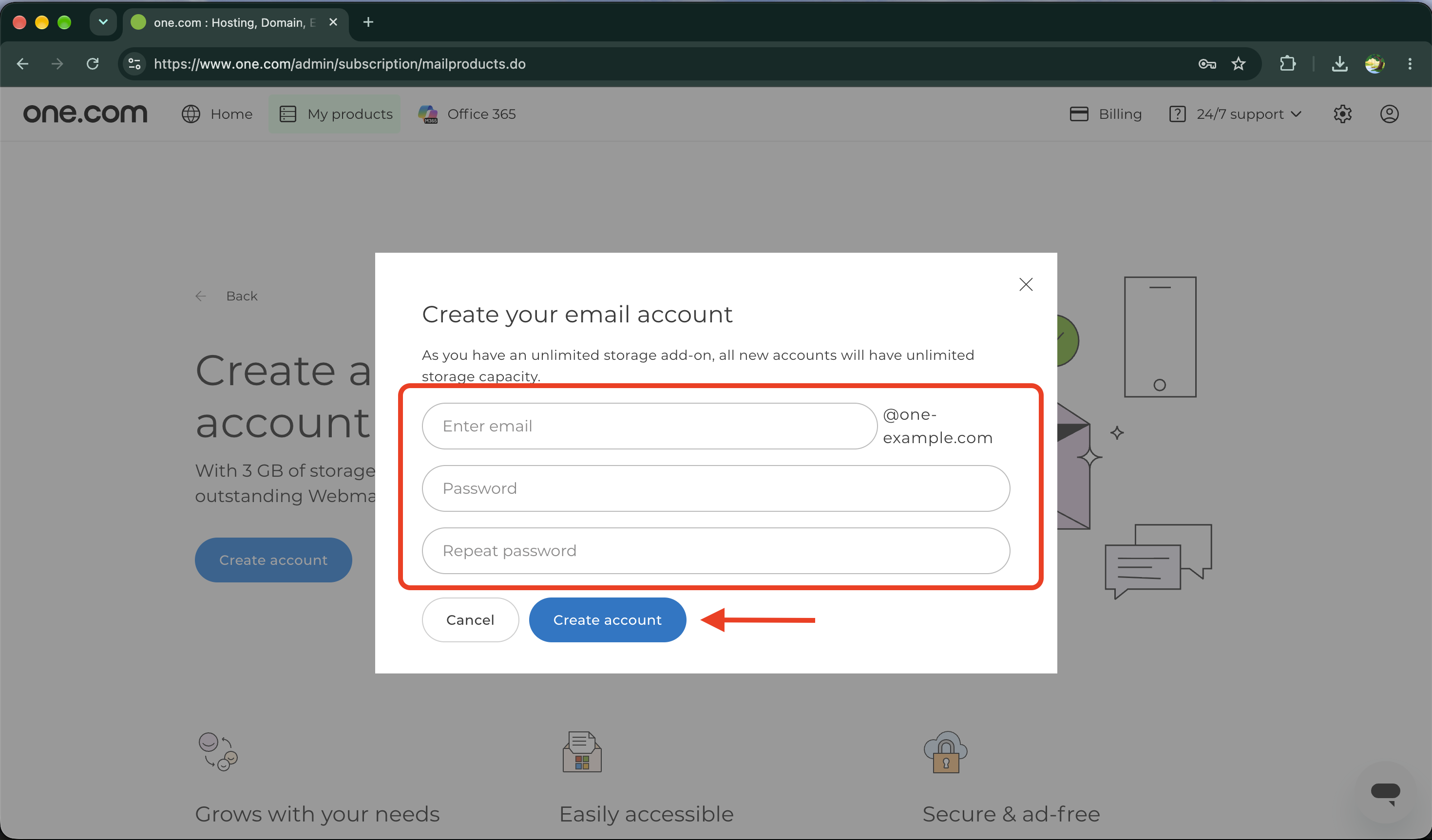Expand the 24/7 support dropdown

(1235, 114)
